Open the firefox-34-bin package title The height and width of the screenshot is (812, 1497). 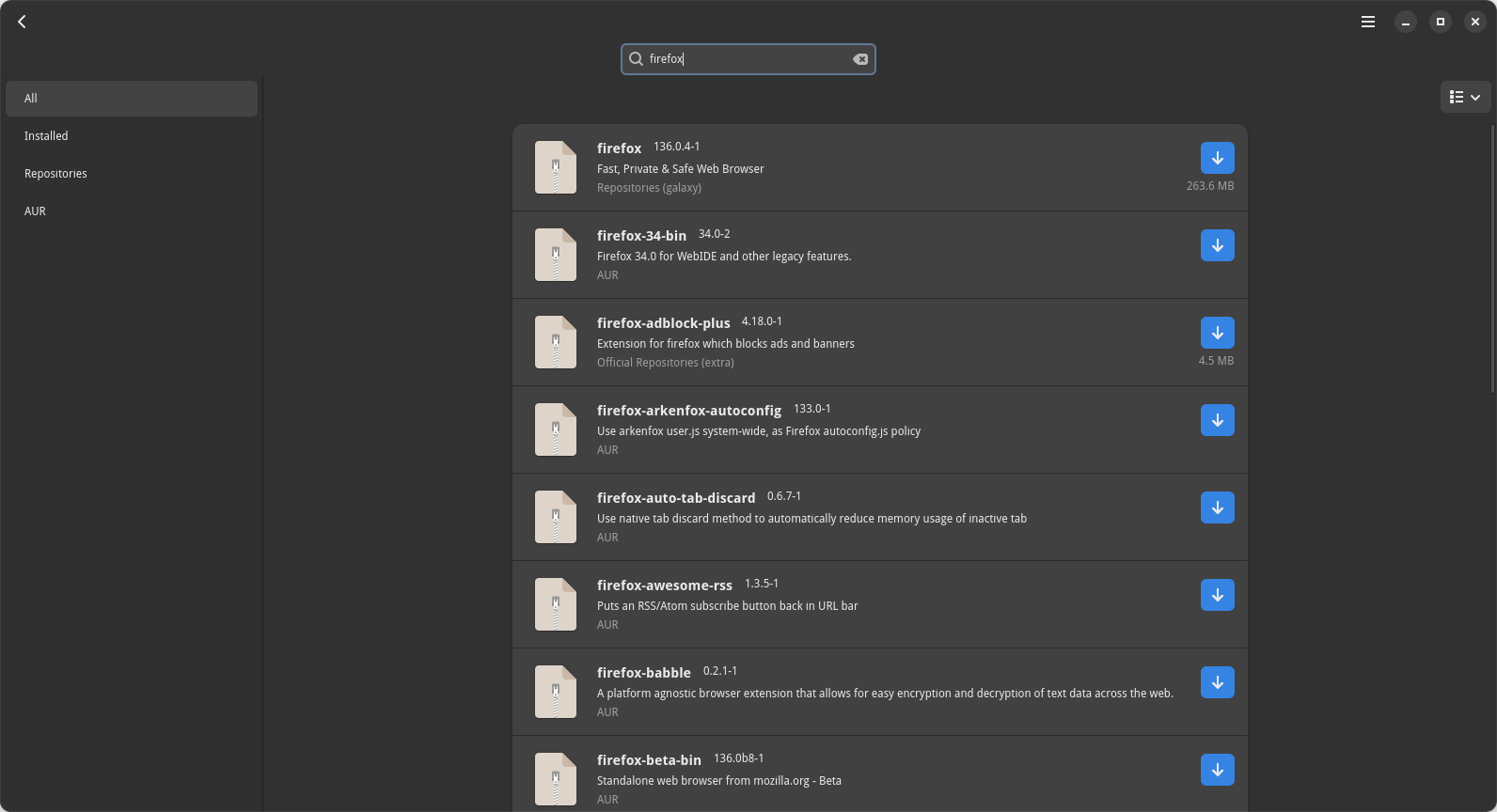[641, 236]
